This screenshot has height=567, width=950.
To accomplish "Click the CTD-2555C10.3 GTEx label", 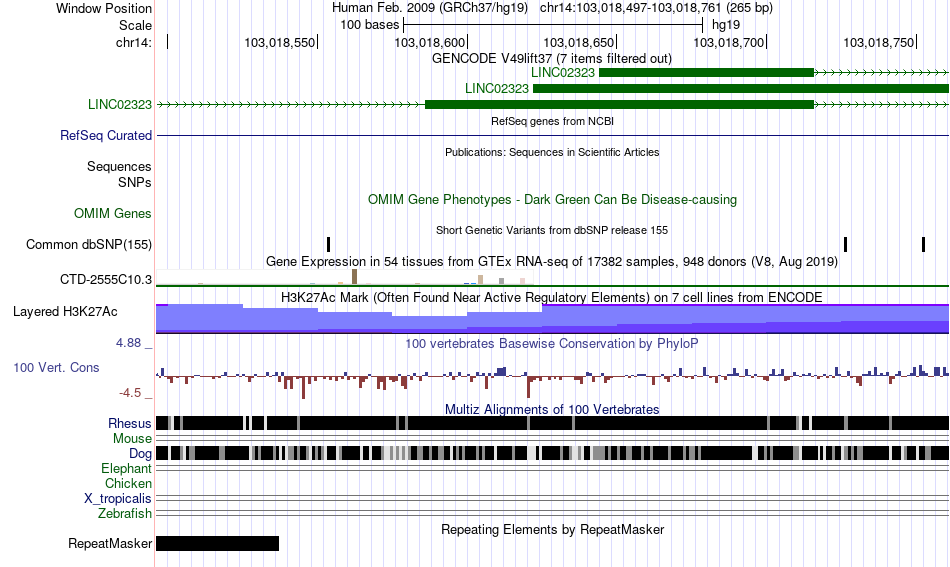I will [106, 279].
